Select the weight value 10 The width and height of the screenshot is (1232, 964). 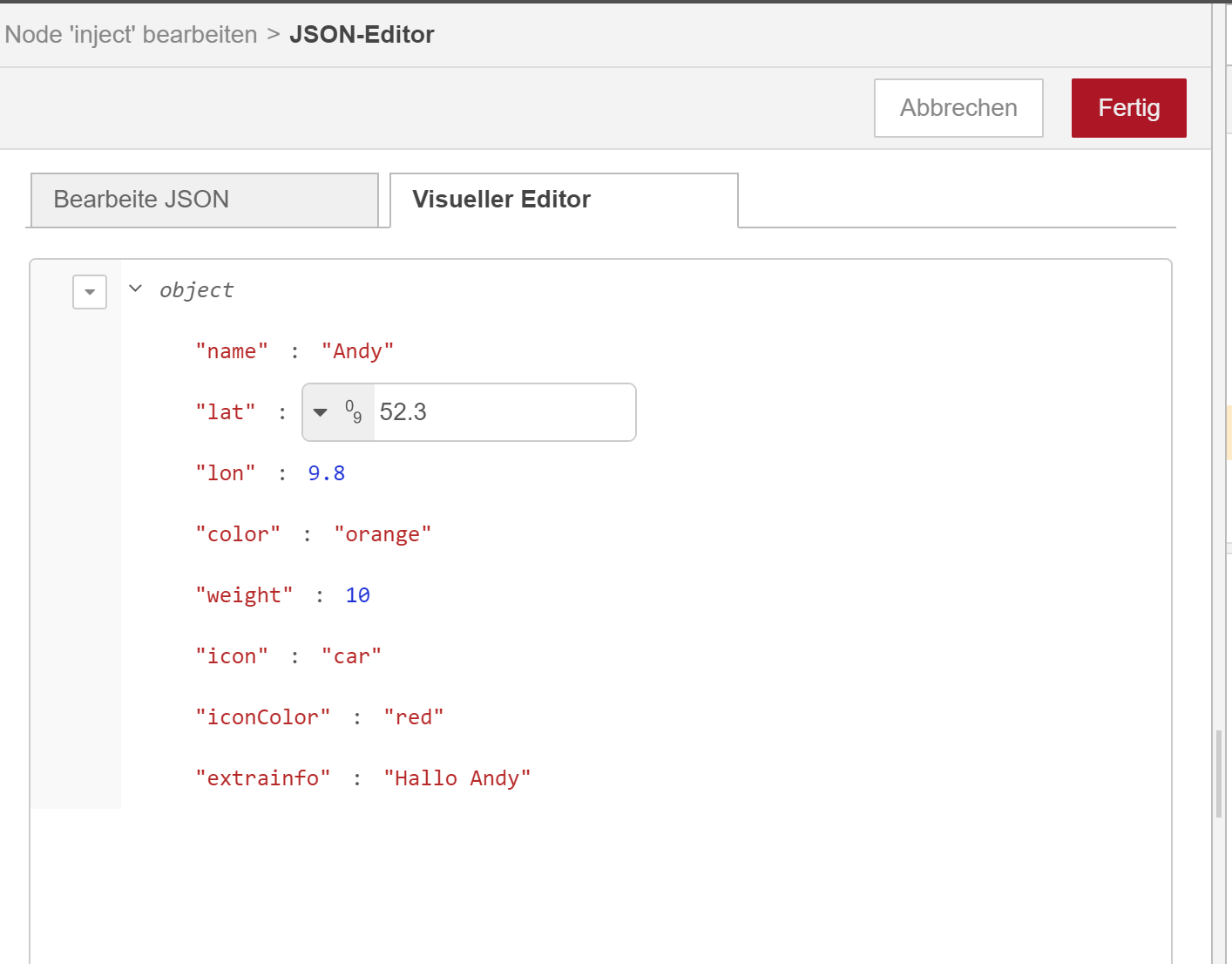coord(358,595)
